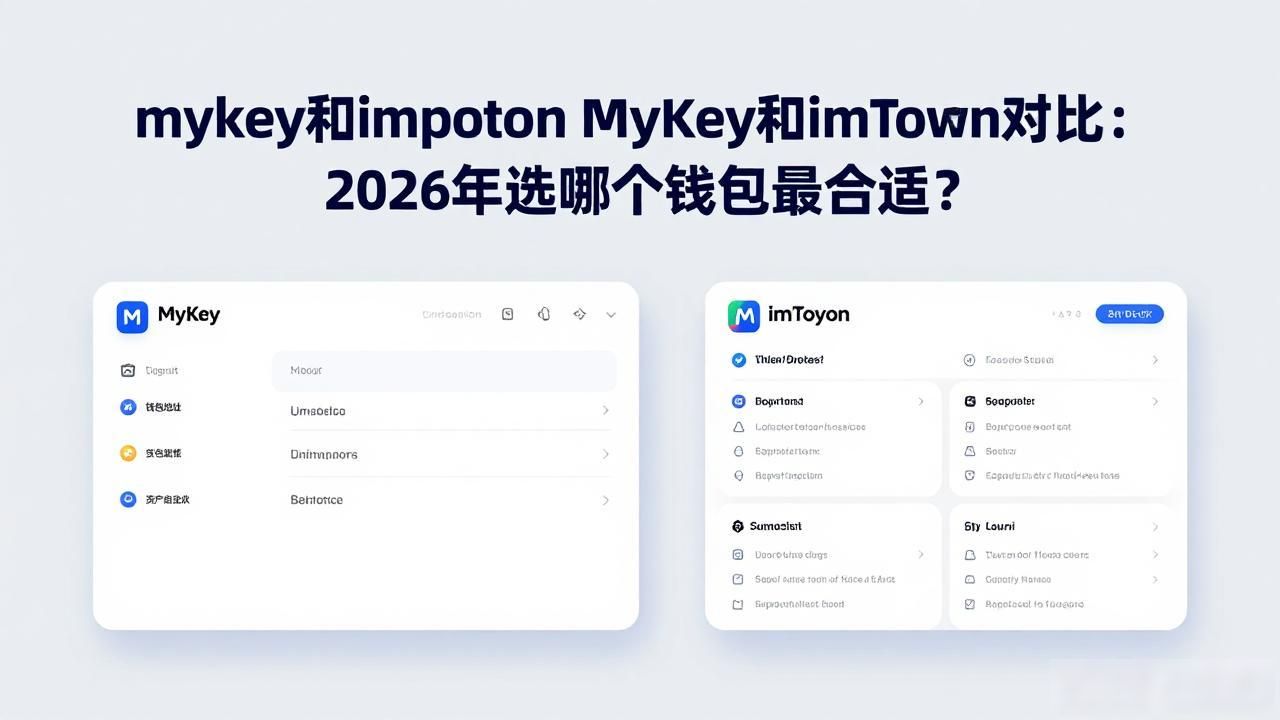Expand the first row chevron in the "Sty Louni" card
The height and width of the screenshot is (720, 1280).
pos(1155,554)
